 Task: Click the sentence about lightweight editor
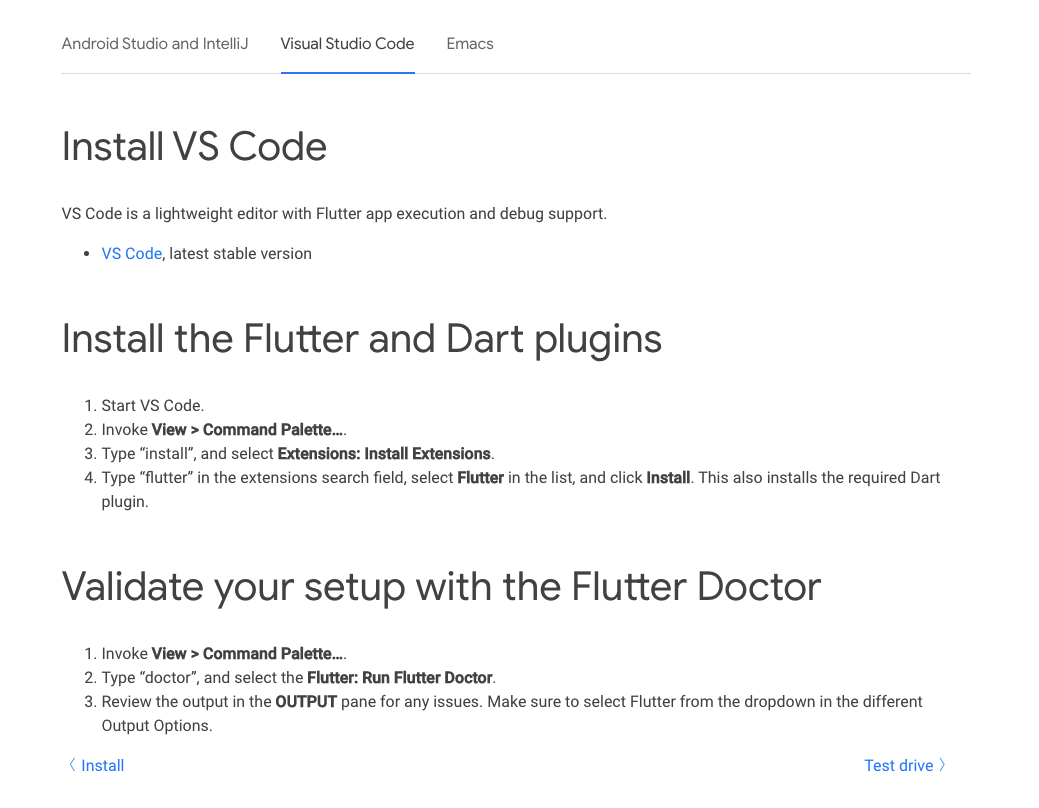point(334,213)
